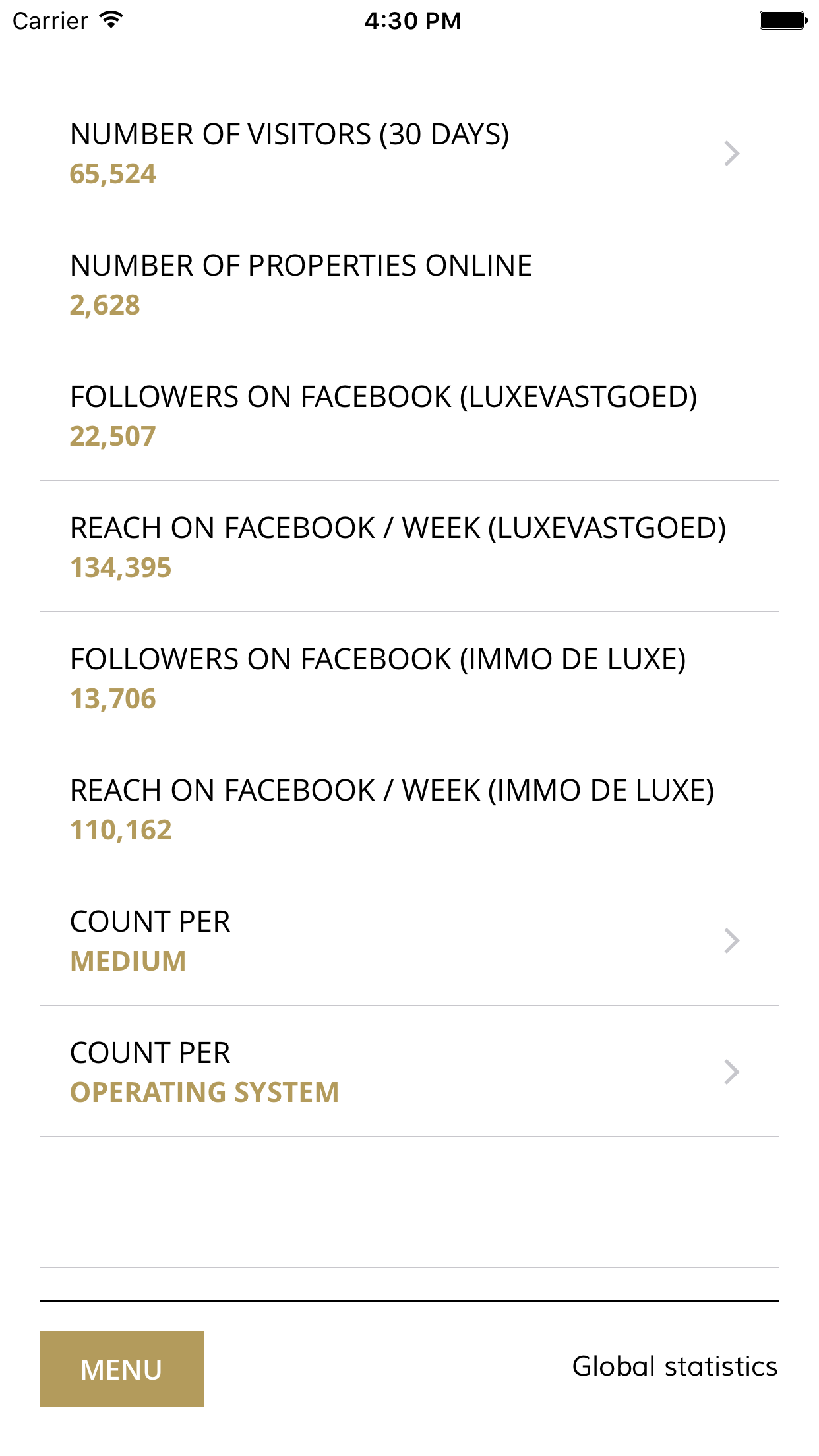The image size is (819, 1456).
Task: Tap the OPERATING SYSTEM gold label
Action: coord(204,1093)
